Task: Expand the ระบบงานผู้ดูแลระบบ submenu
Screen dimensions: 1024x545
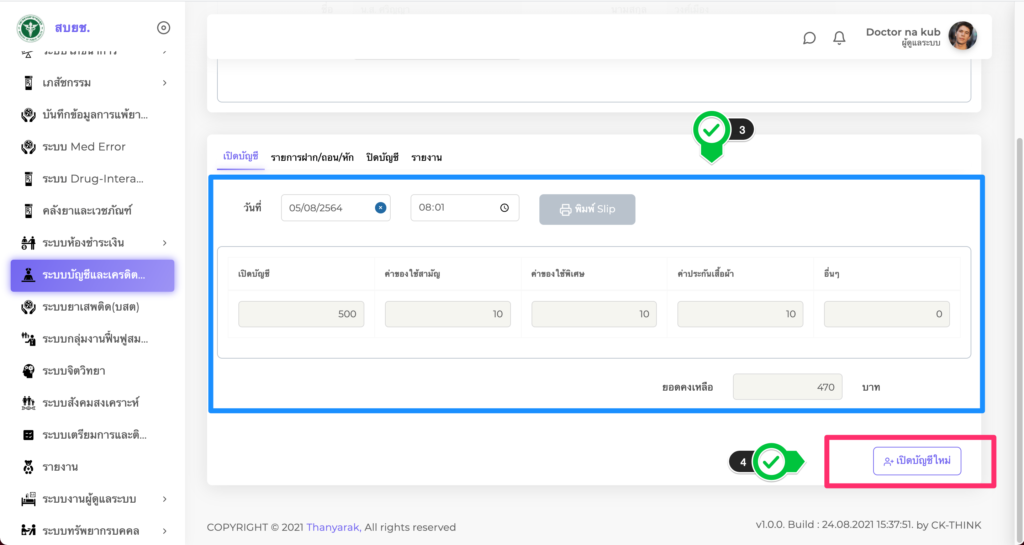Action: tap(164, 499)
